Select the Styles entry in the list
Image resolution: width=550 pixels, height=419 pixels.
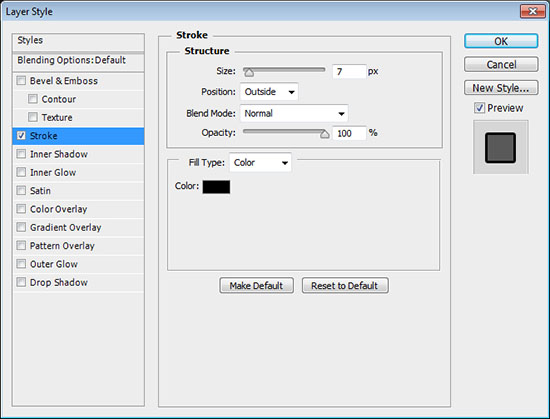pos(78,41)
